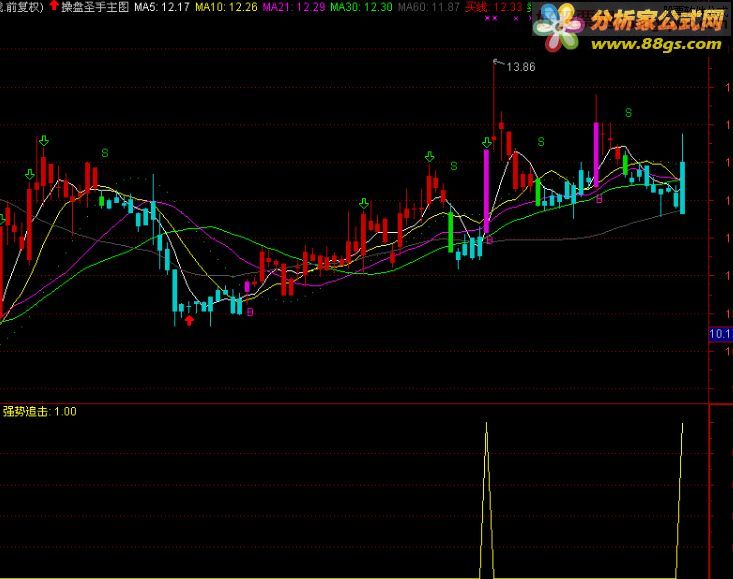Click the red up arrow beside 操盘圣手主图
Image resolution: width=733 pixels, height=579 pixels.
pos(54,6)
